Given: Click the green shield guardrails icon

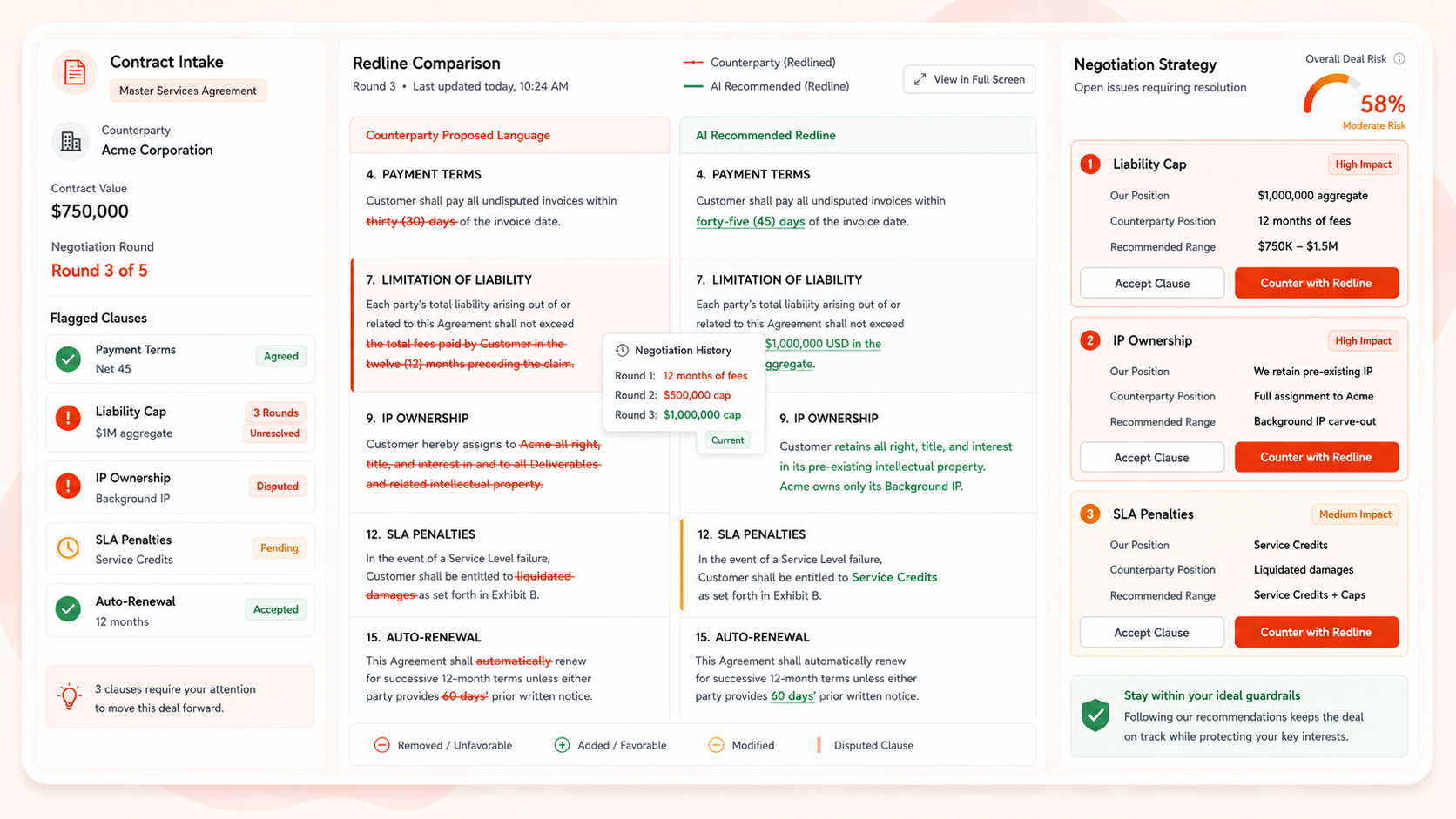Looking at the screenshot, I should 1095,715.
